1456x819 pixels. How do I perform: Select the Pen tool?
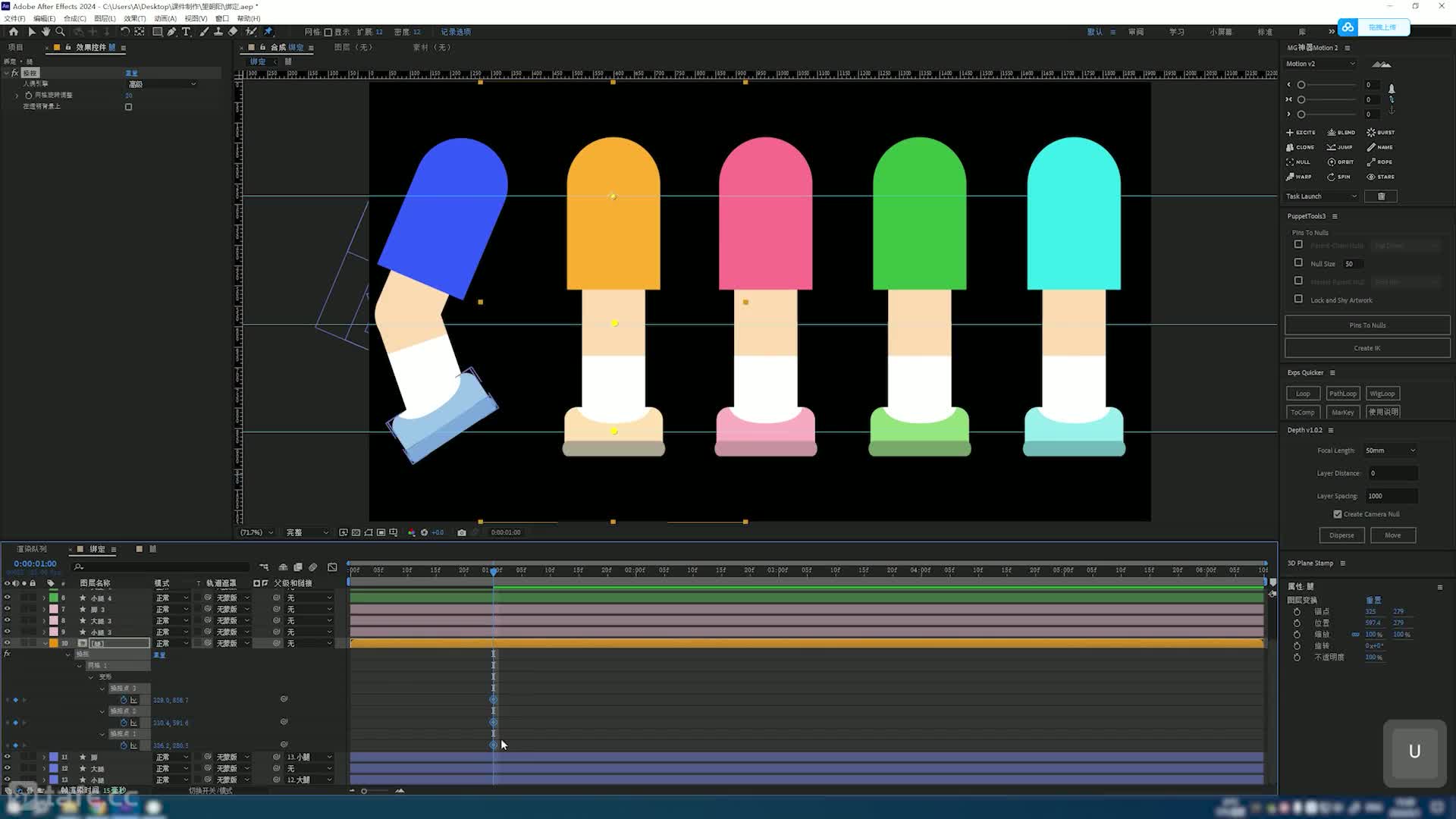tap(171, 32)
